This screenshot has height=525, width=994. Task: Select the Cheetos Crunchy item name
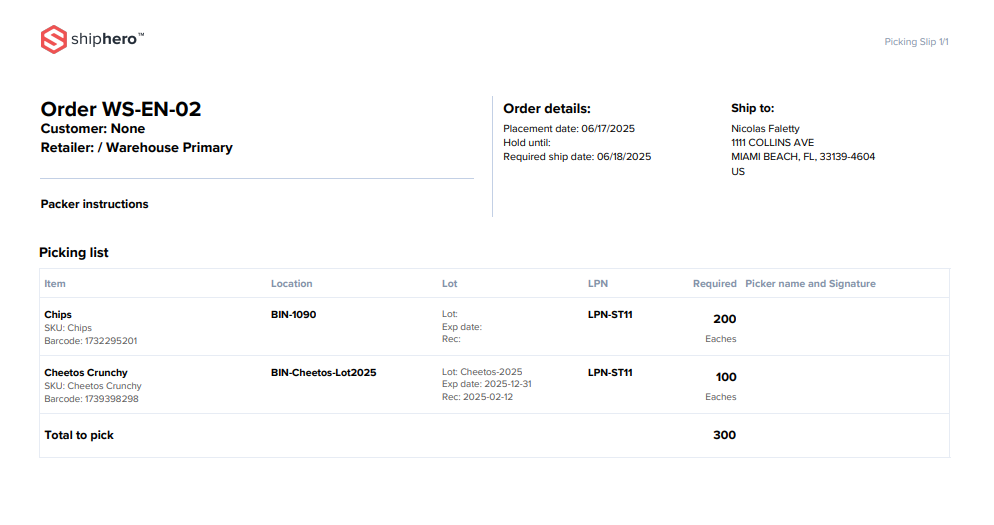click(87, 373)
